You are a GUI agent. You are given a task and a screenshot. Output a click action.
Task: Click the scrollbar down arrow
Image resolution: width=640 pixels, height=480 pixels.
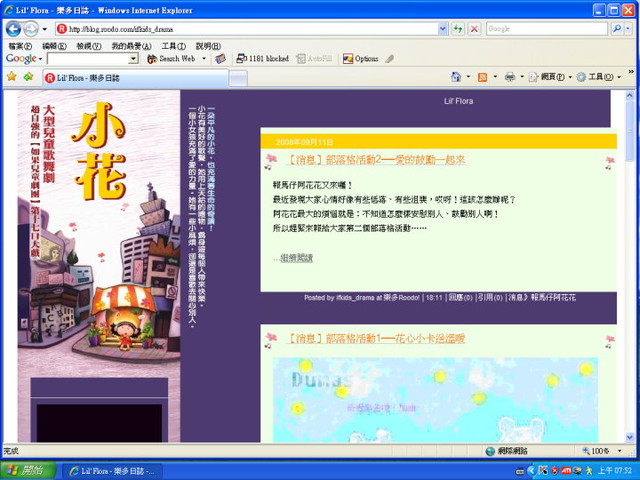tap(630, 437)
